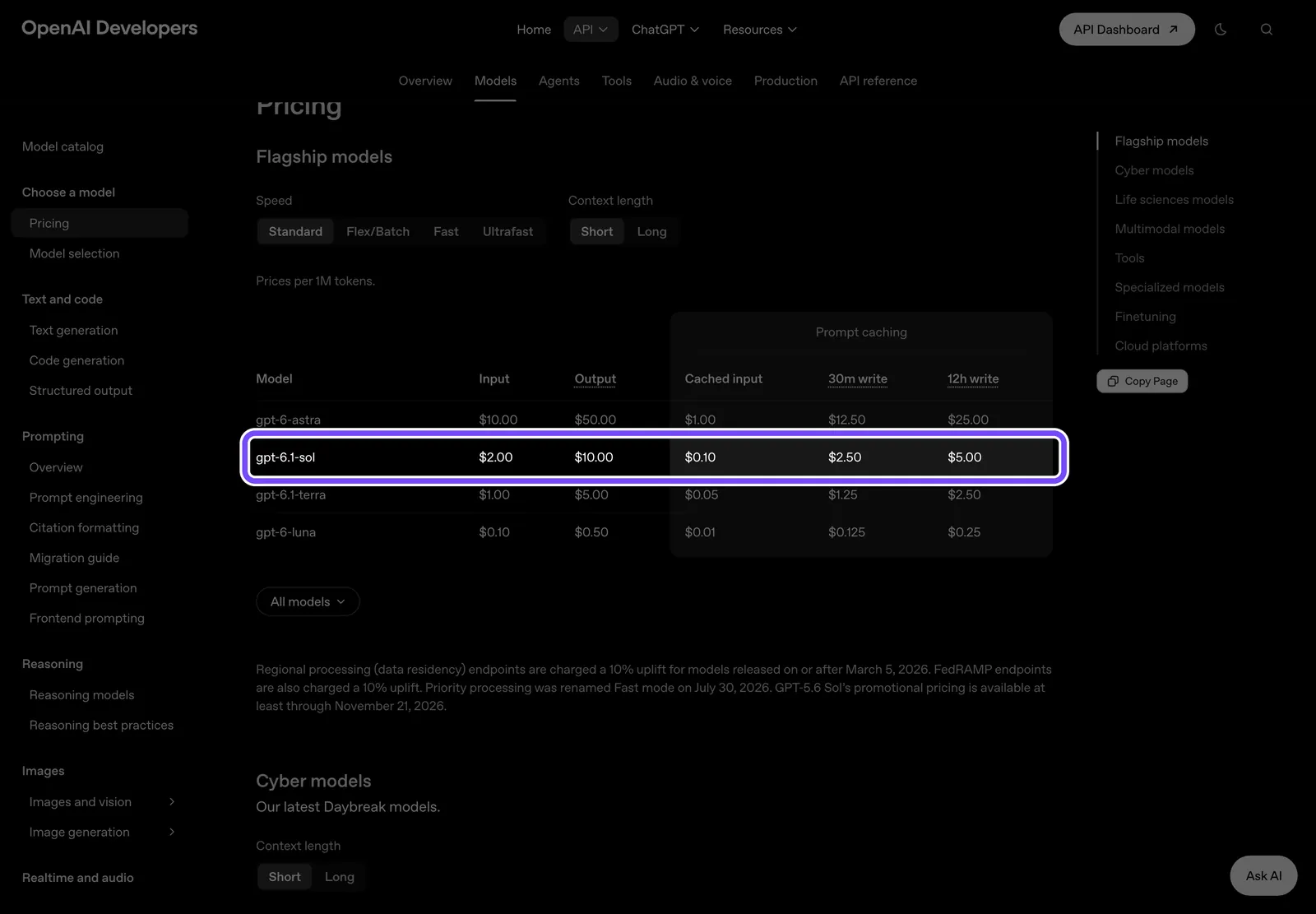The height and width of the screenshot is (914, 1316).
Task: Jump to Cyber models in page outline
Action: [x=1154, y=170]
